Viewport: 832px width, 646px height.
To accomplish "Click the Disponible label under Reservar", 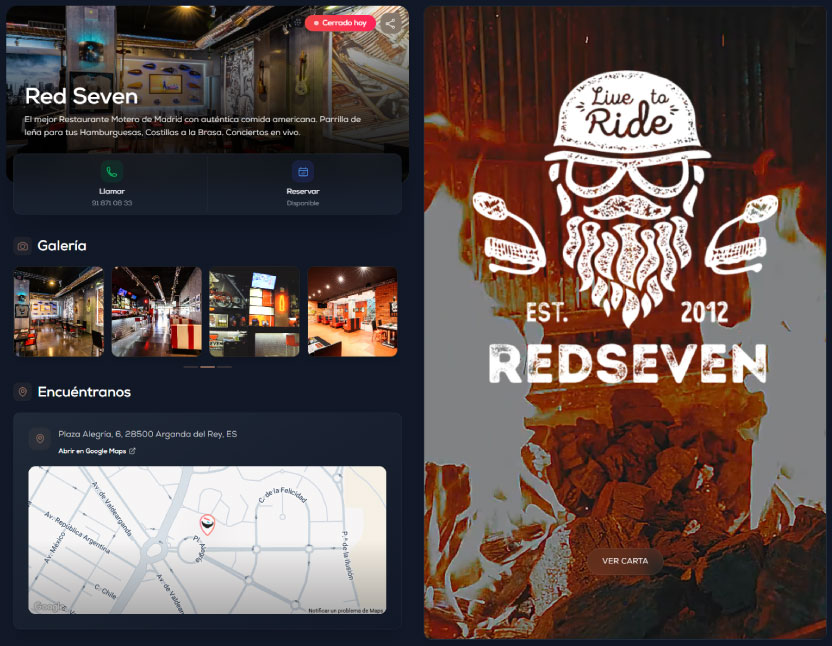I will [303, 203].
